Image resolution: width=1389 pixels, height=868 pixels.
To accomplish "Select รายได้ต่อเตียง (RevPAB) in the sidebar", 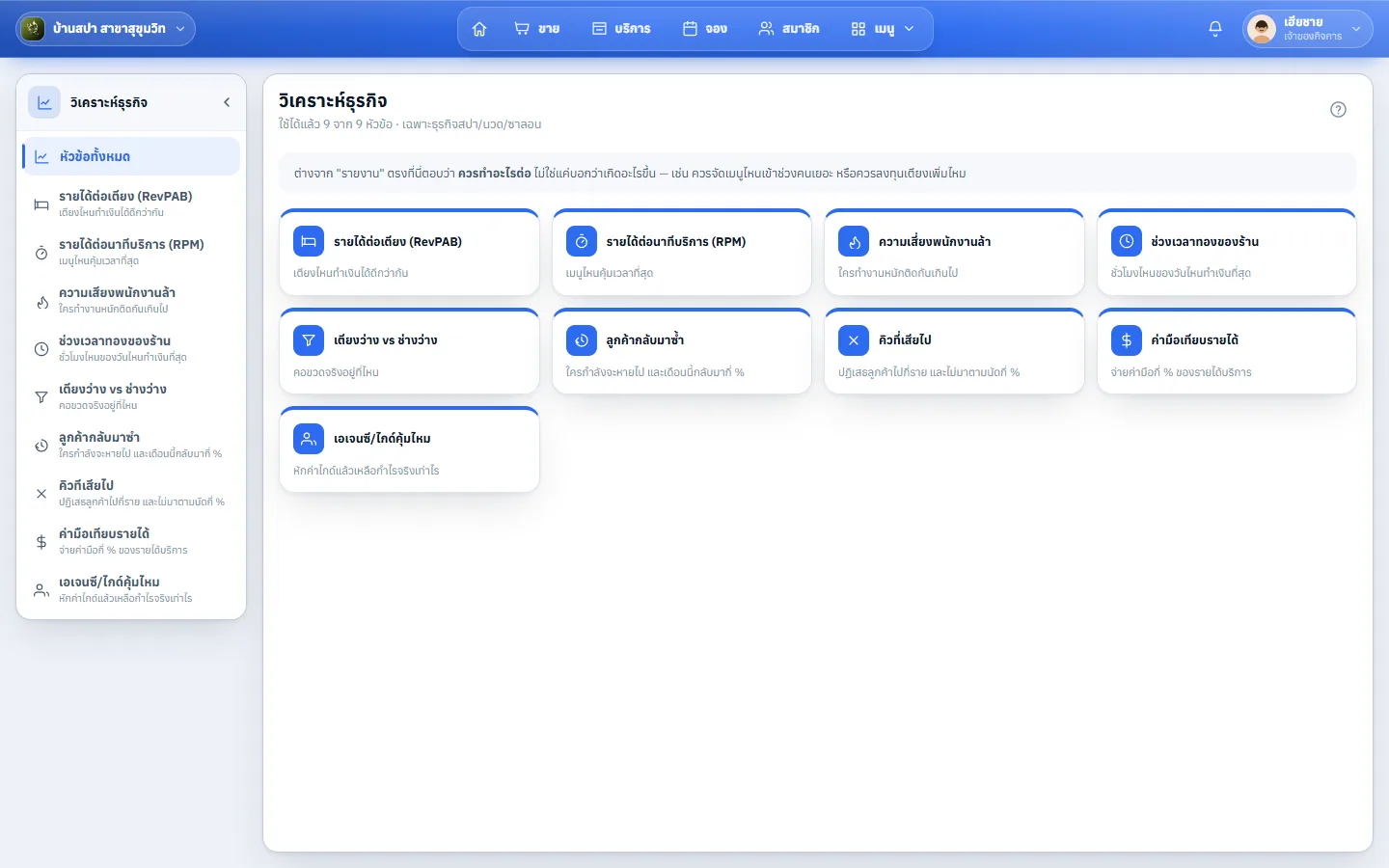I will point(131,203).
